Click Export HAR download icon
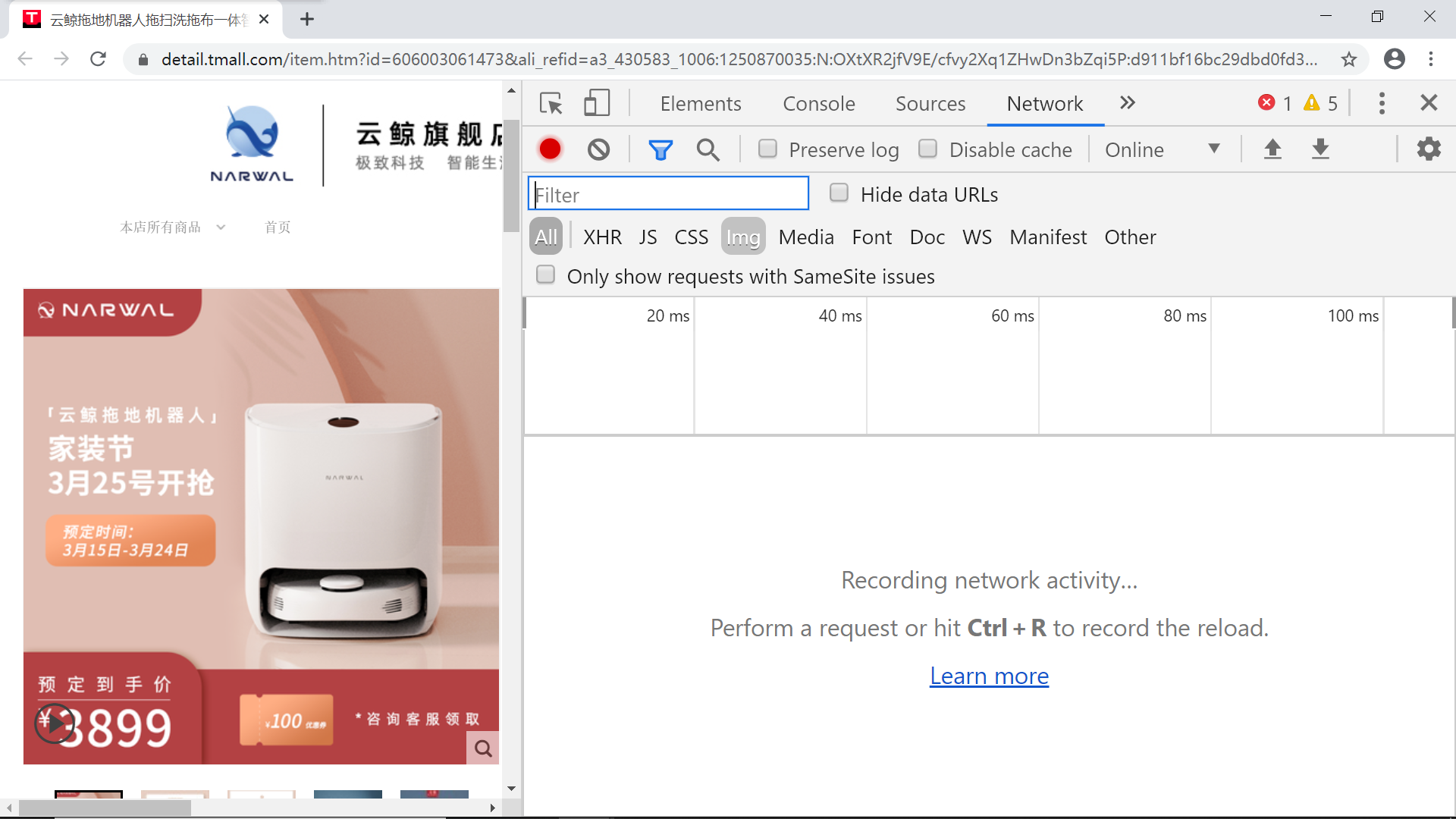This screenshot has width=1456, height=819. pyautogui.click(x=1320, y=149)
